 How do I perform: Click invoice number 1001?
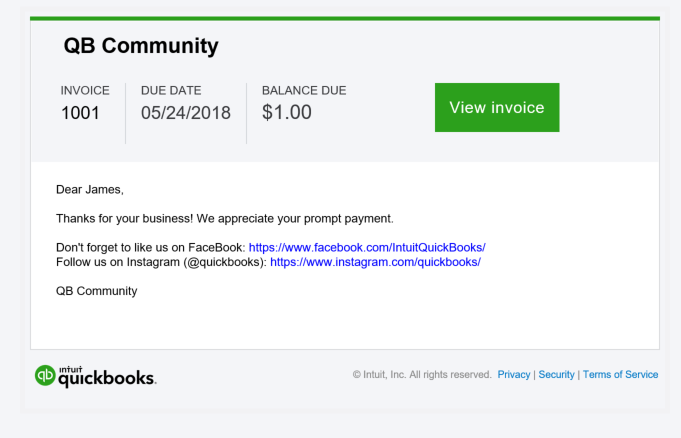(x=80, y=113)
